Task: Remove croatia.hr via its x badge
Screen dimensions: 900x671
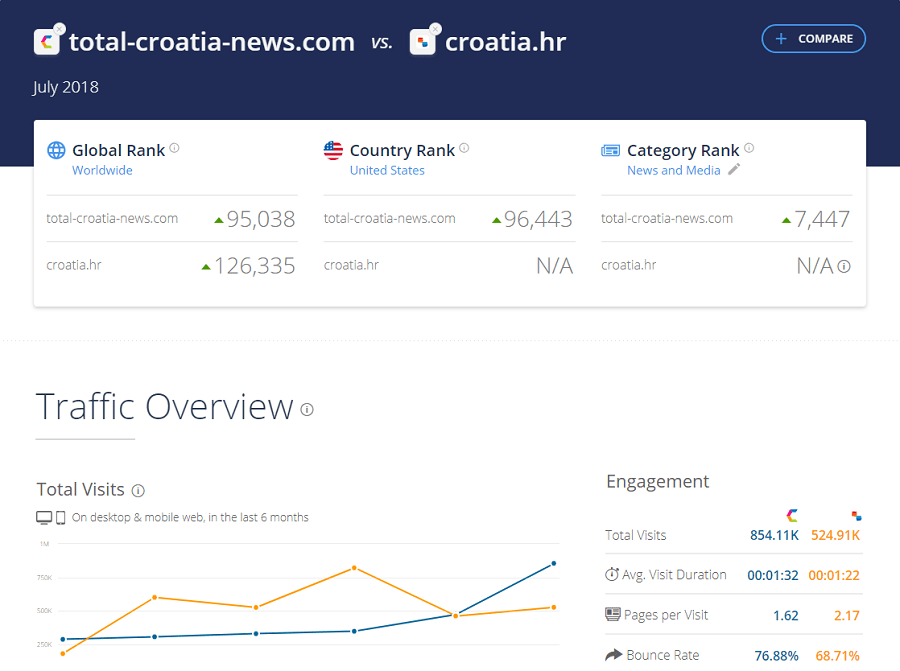Action: coord(435,28)
